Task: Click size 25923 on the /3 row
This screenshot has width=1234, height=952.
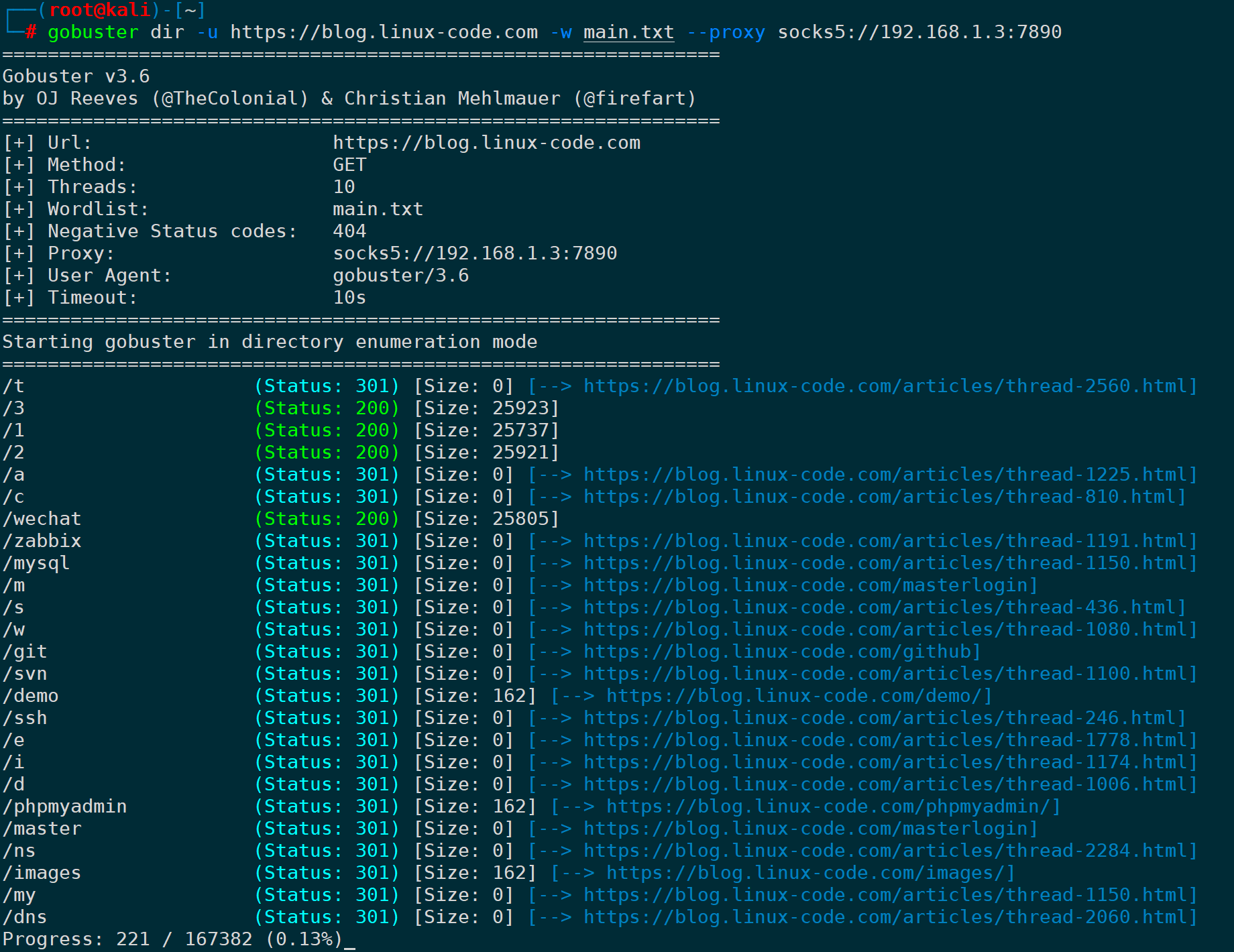Action: click(520, 408)
